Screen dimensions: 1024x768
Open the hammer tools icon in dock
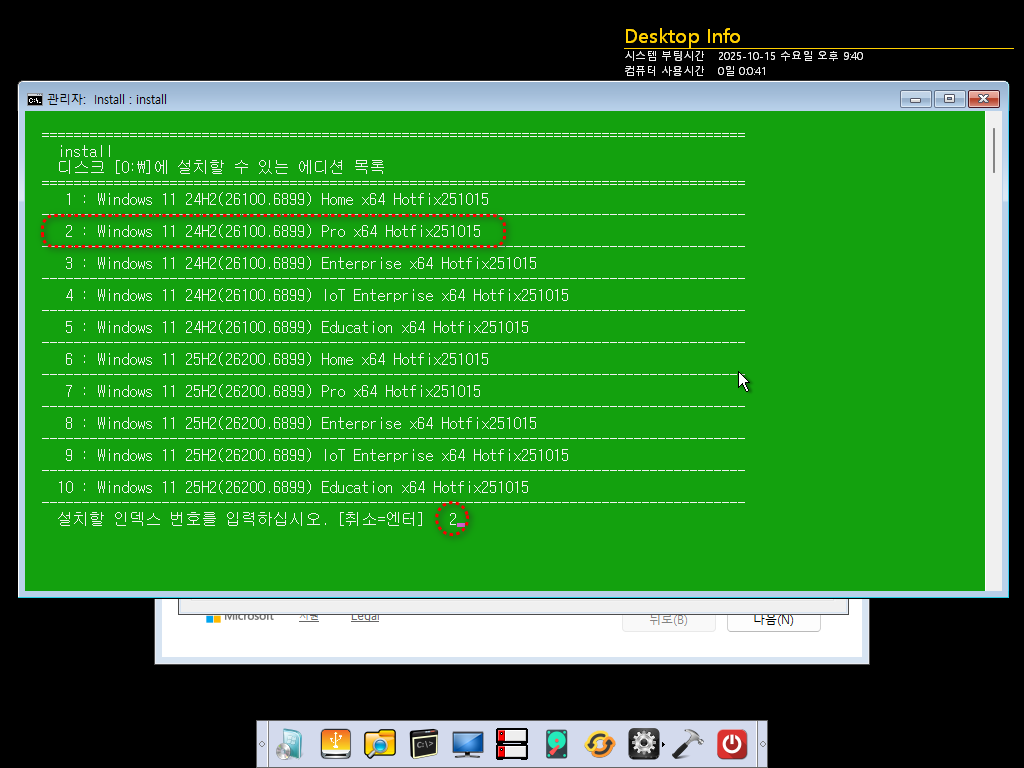(687, 744)
